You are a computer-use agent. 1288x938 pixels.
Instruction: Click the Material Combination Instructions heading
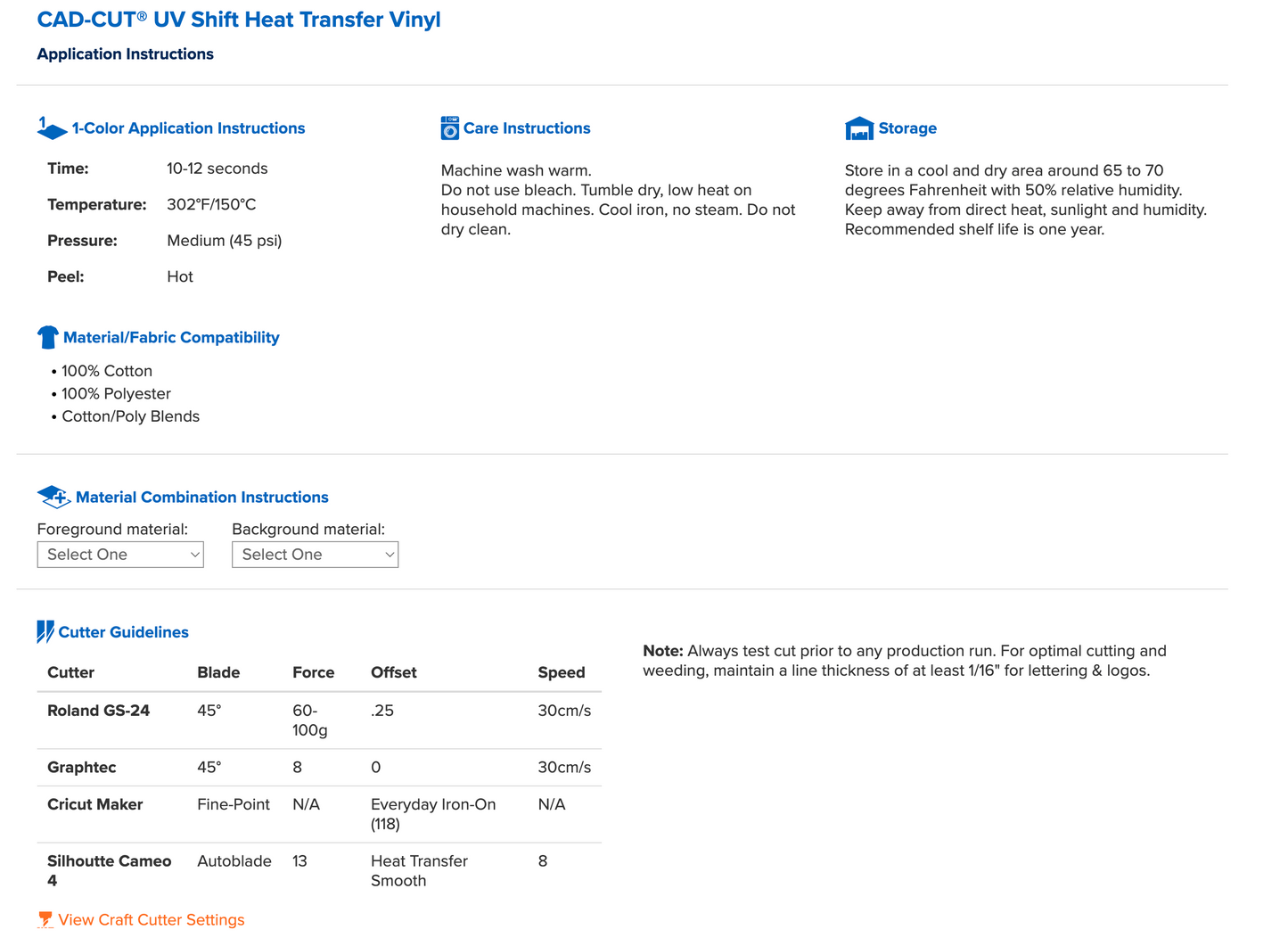tap(202, 498)
